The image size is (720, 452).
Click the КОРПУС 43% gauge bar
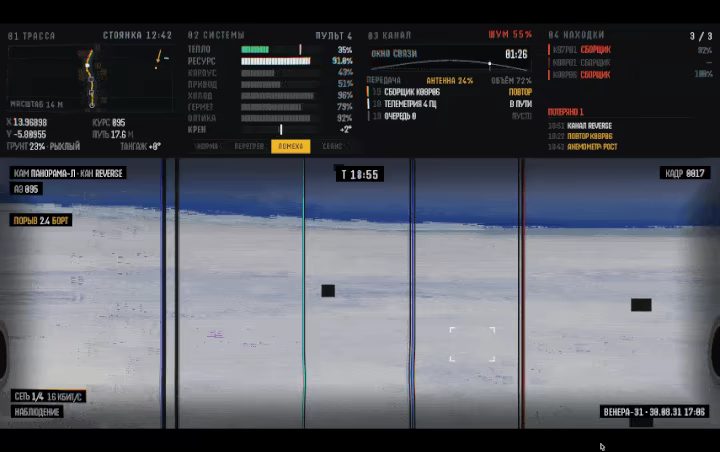[x=258, y=73]
